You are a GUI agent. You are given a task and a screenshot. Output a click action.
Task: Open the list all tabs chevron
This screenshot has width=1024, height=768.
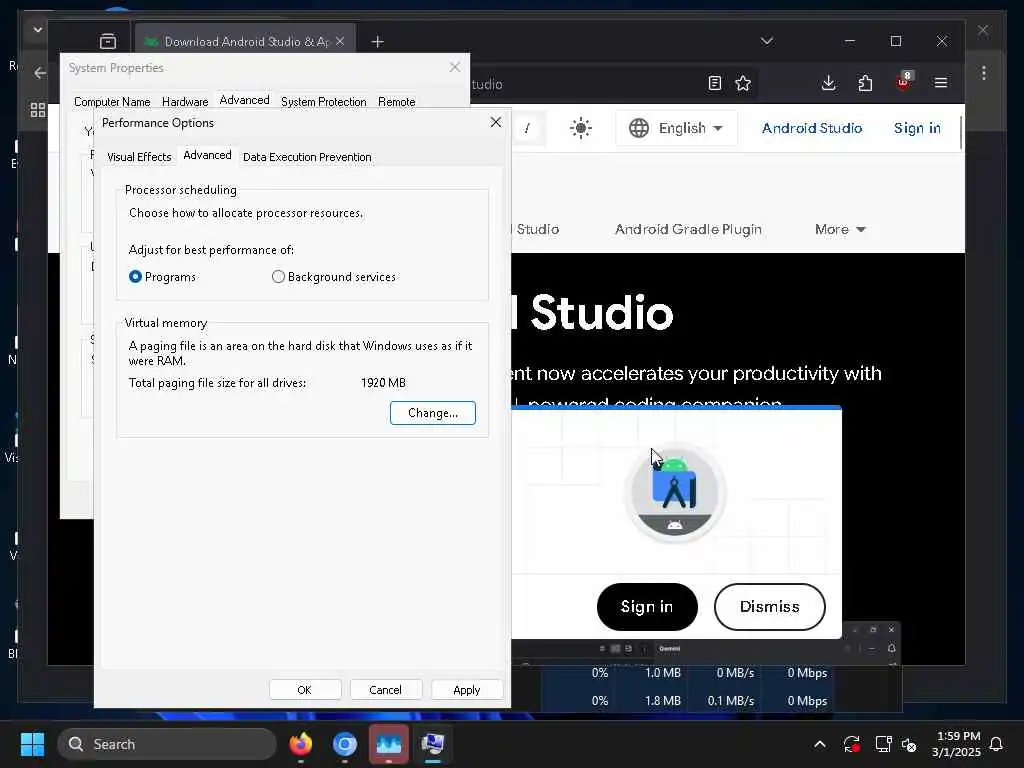pos(767,40)
